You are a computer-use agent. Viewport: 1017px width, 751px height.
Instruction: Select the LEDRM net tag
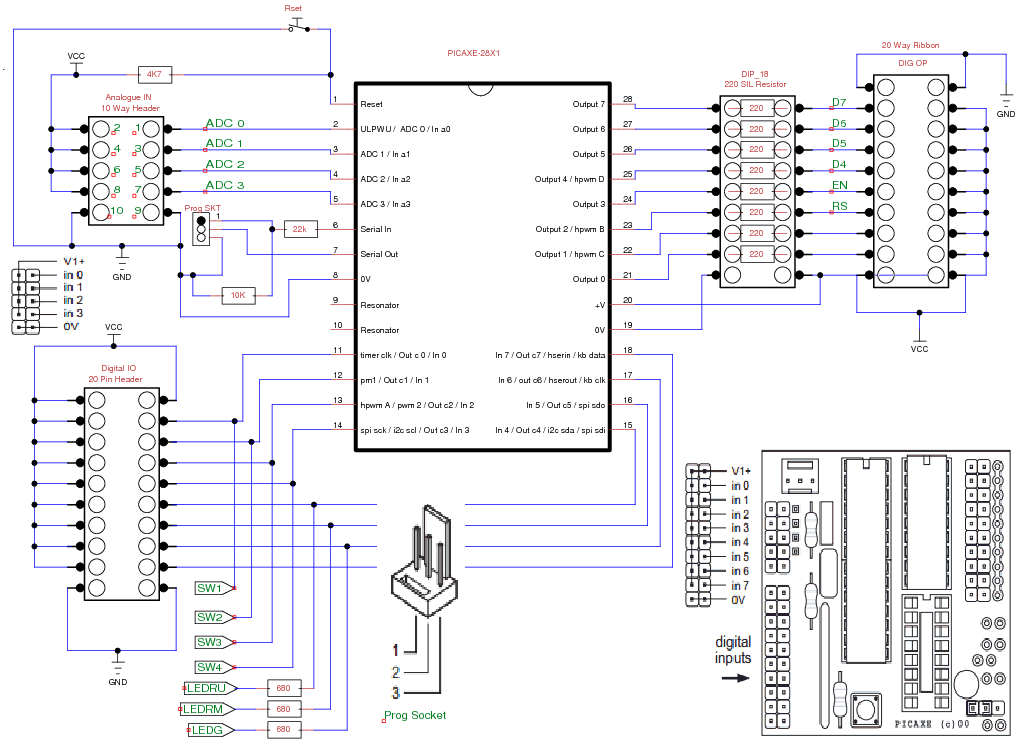click(208, 709)
